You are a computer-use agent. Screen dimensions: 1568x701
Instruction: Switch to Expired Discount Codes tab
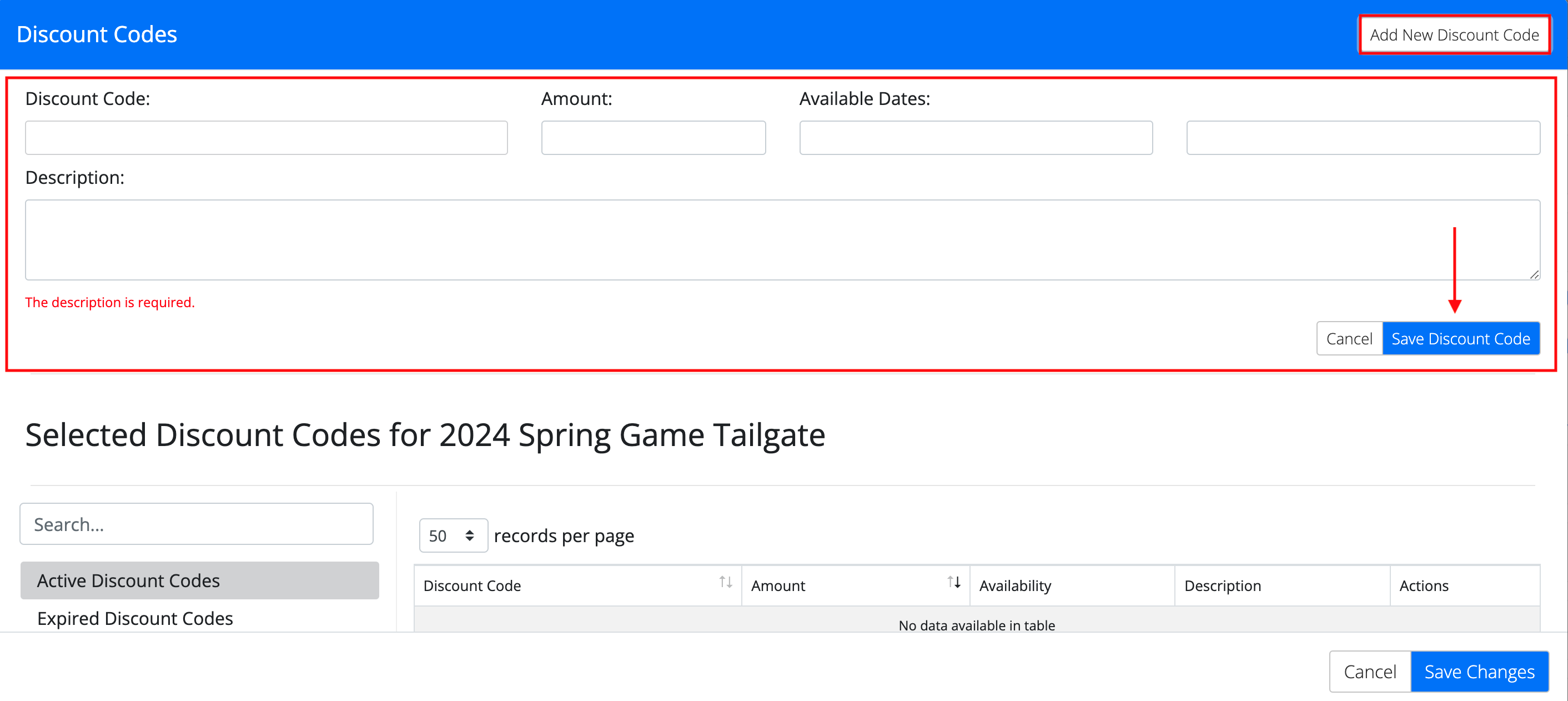coord(135,618)
